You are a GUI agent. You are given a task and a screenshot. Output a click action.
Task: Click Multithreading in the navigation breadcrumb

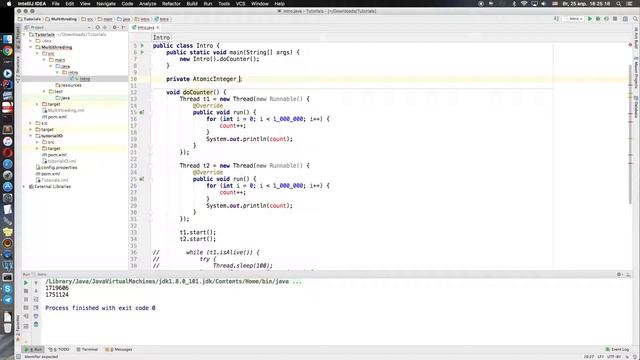(x=61, y=19)
